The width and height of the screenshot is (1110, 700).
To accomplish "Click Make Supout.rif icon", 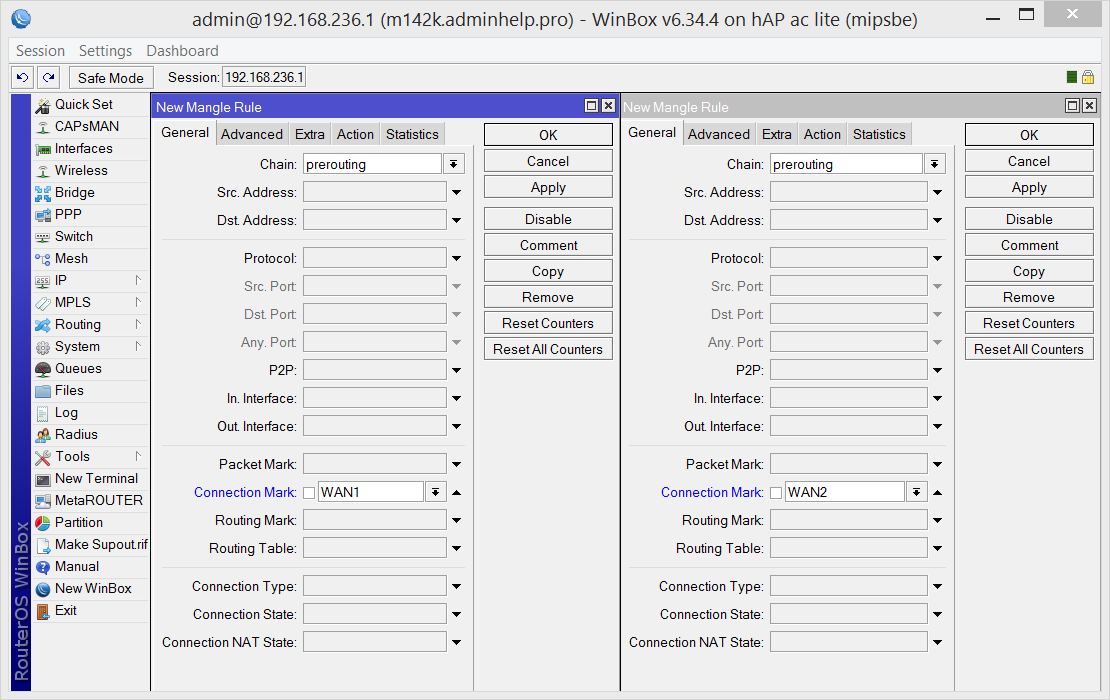I will (x=43, y=545).
